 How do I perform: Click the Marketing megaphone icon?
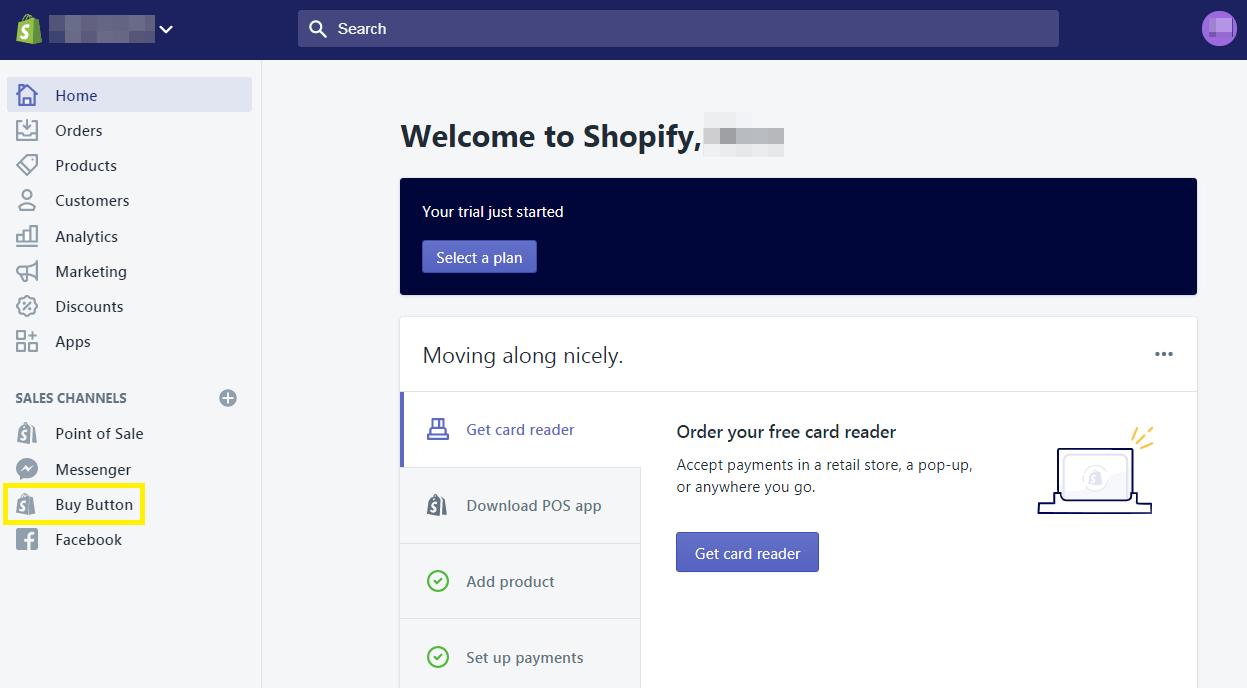[27, 271]
